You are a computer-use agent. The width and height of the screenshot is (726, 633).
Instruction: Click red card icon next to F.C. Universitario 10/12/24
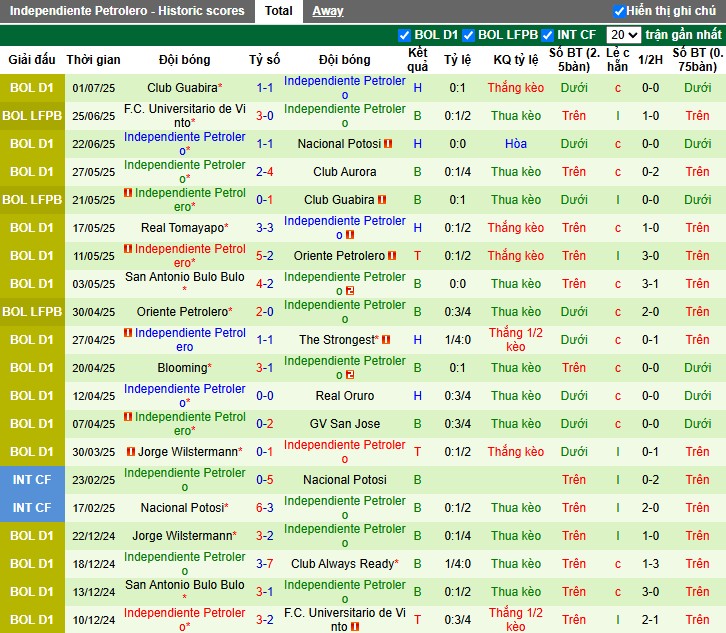(x=355, y=627)
